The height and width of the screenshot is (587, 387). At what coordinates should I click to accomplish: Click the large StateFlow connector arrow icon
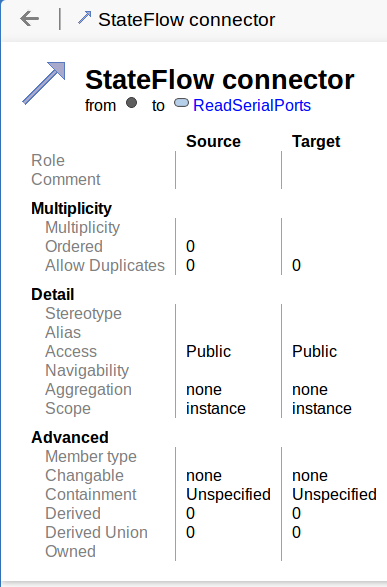(44, 83)
